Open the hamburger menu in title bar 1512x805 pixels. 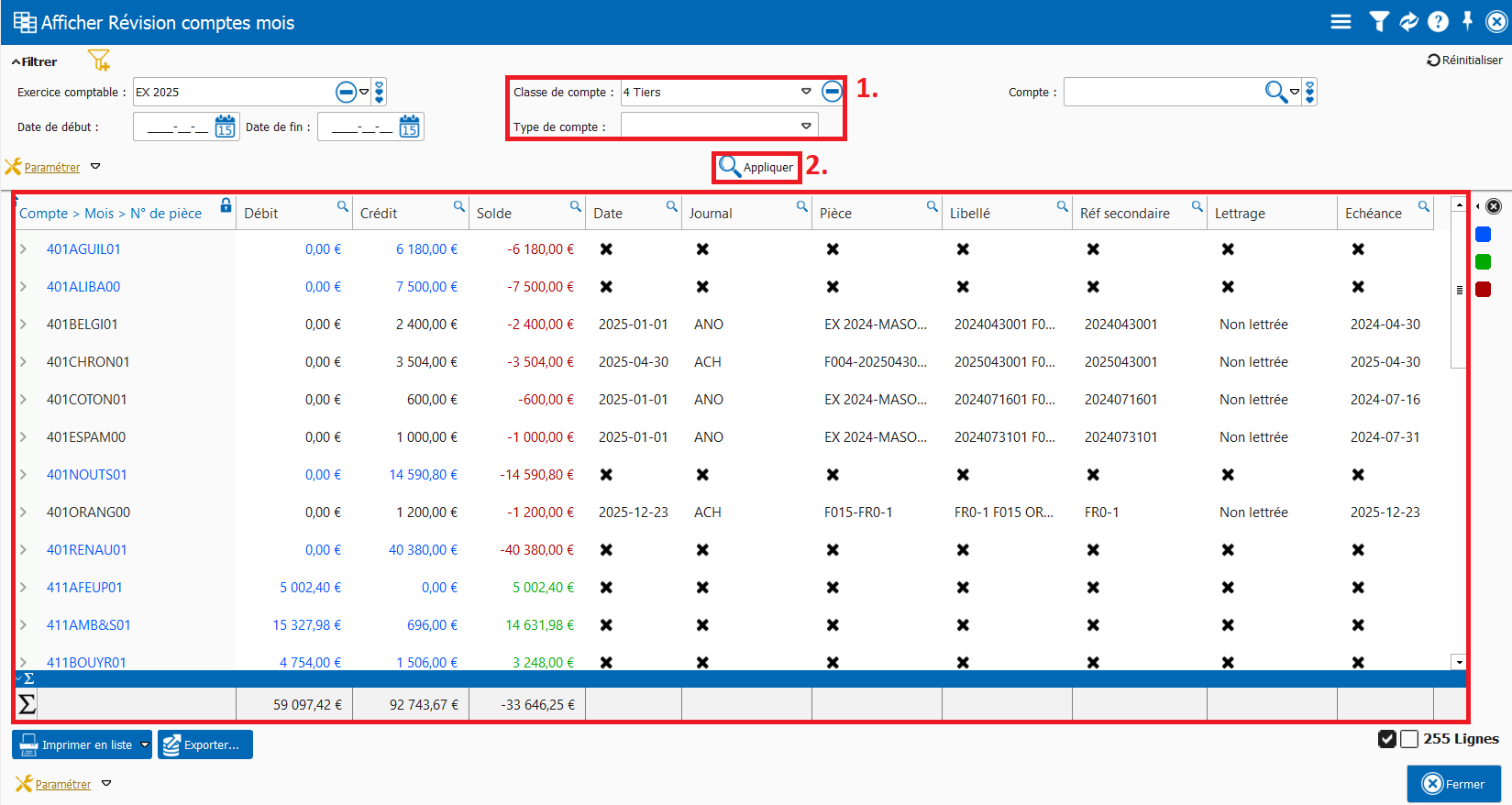1341,22
